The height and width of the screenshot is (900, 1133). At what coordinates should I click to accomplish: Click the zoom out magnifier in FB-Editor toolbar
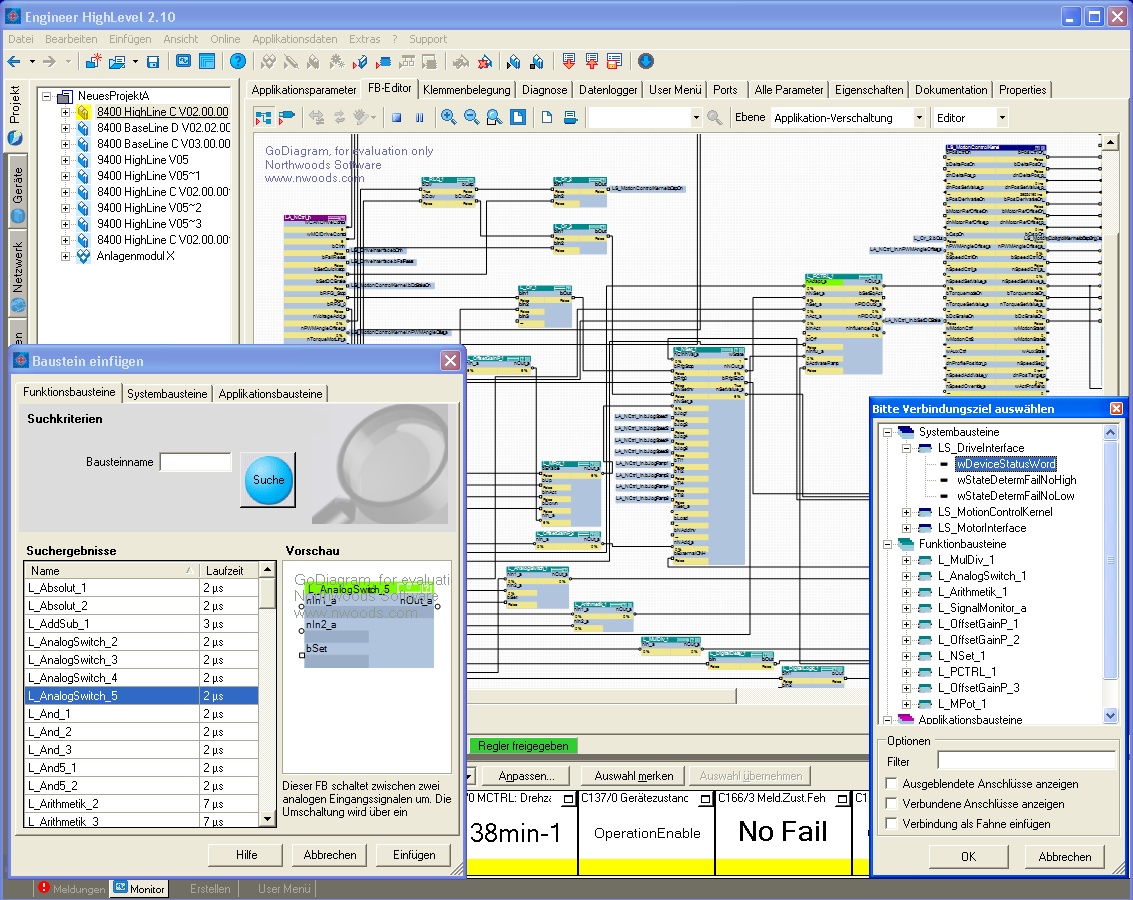(472, 117)
